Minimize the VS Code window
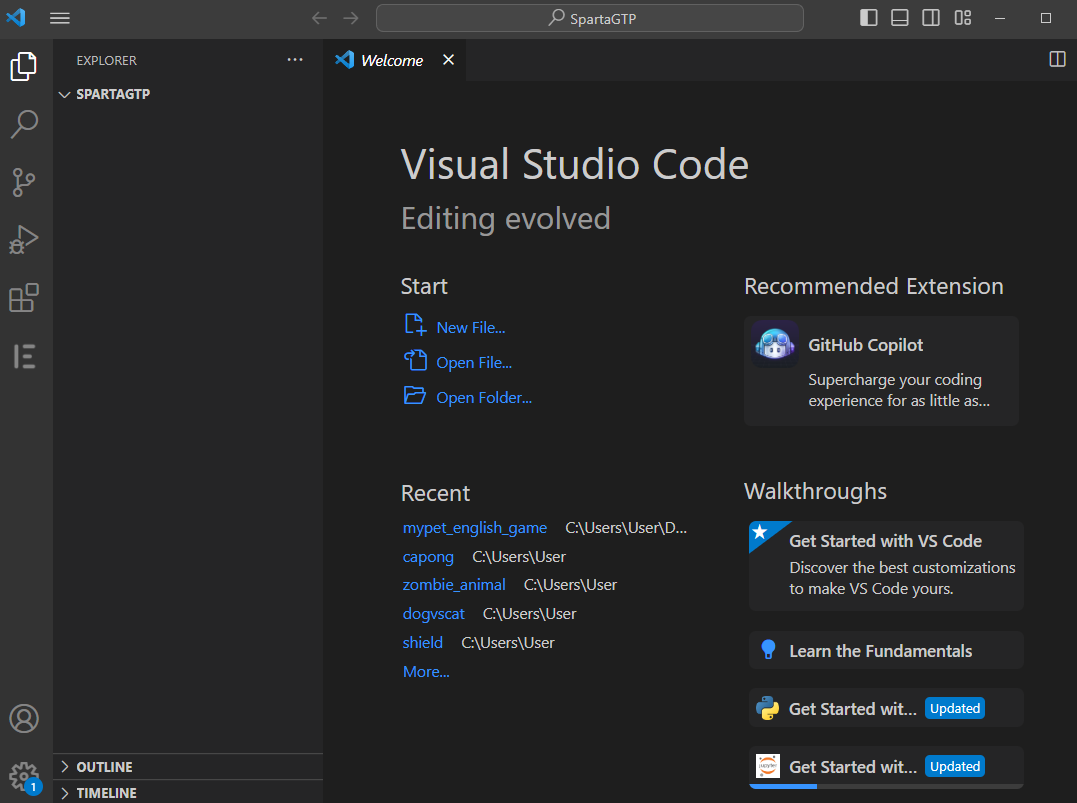 tap(1000, 18)
